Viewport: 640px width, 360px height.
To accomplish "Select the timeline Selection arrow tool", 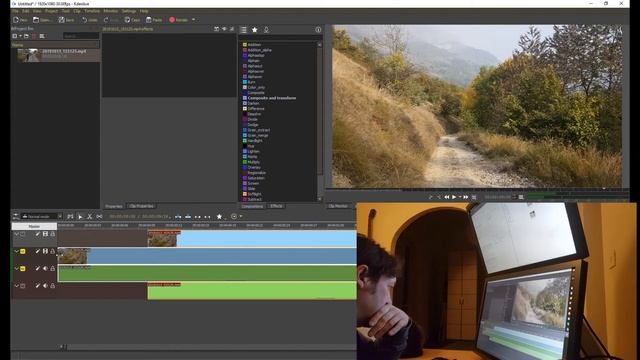I will point(80,216).
